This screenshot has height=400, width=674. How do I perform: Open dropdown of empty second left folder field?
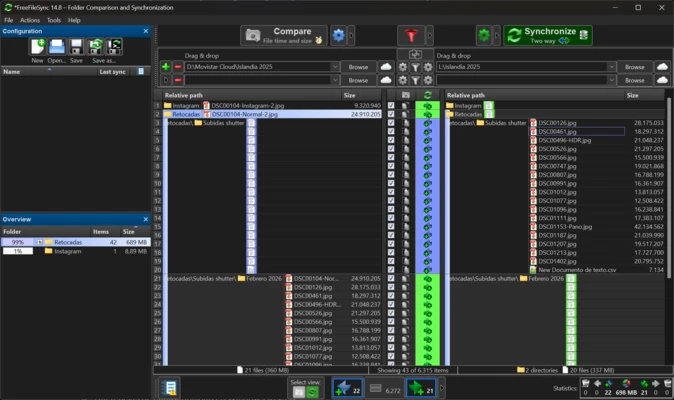point(335,80)
